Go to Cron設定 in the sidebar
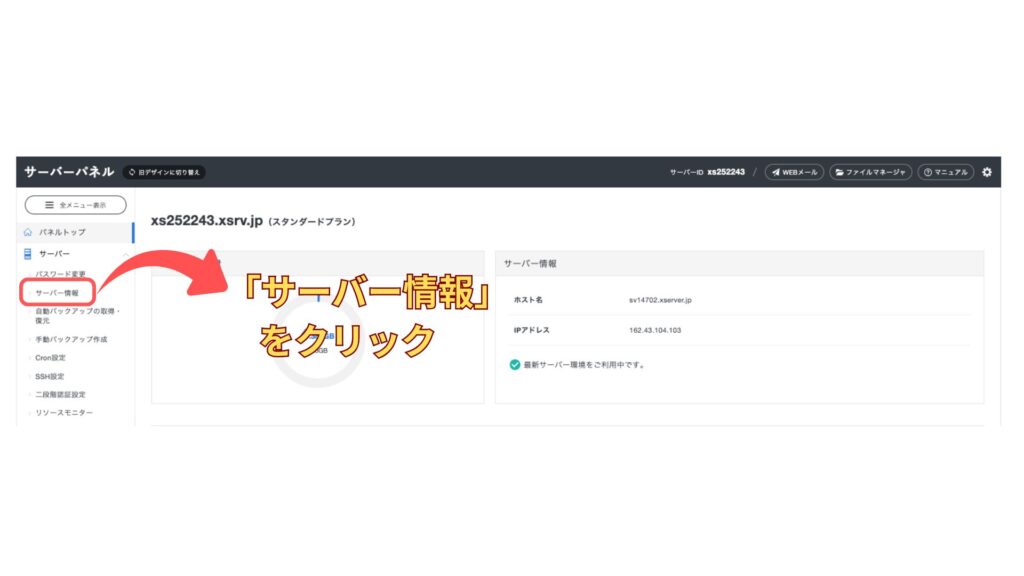The width and height of the screenshot is (1024, 576). pyautogui.click(x=50, y=358)
